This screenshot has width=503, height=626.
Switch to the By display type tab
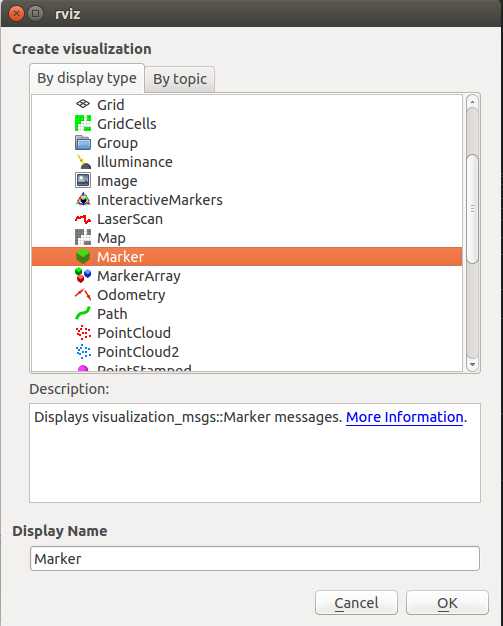(x=87, y=78)
